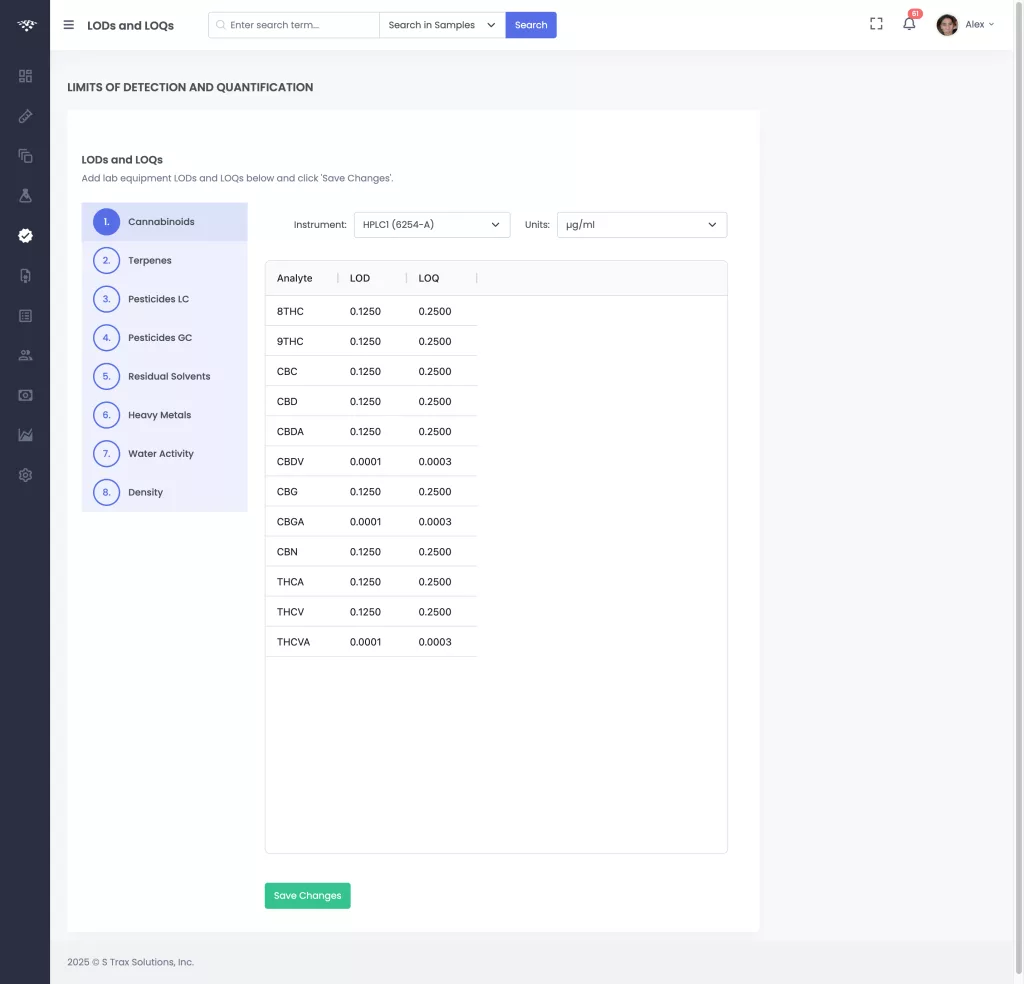Switch to the Pesticides LC step
1024x984 pixels.
(x=165, y=299)
